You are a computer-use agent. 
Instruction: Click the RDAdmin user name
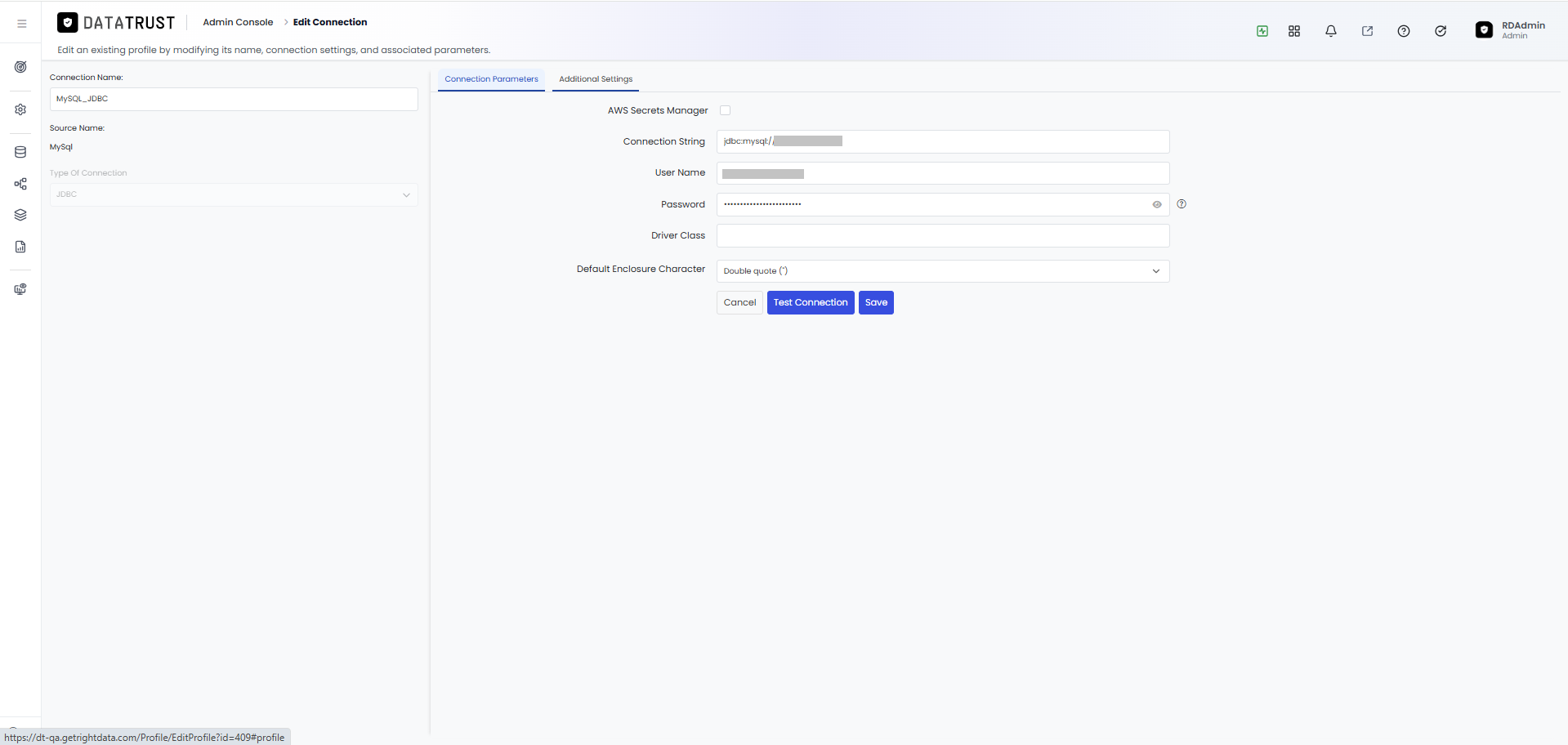[x=1523, y=25]
